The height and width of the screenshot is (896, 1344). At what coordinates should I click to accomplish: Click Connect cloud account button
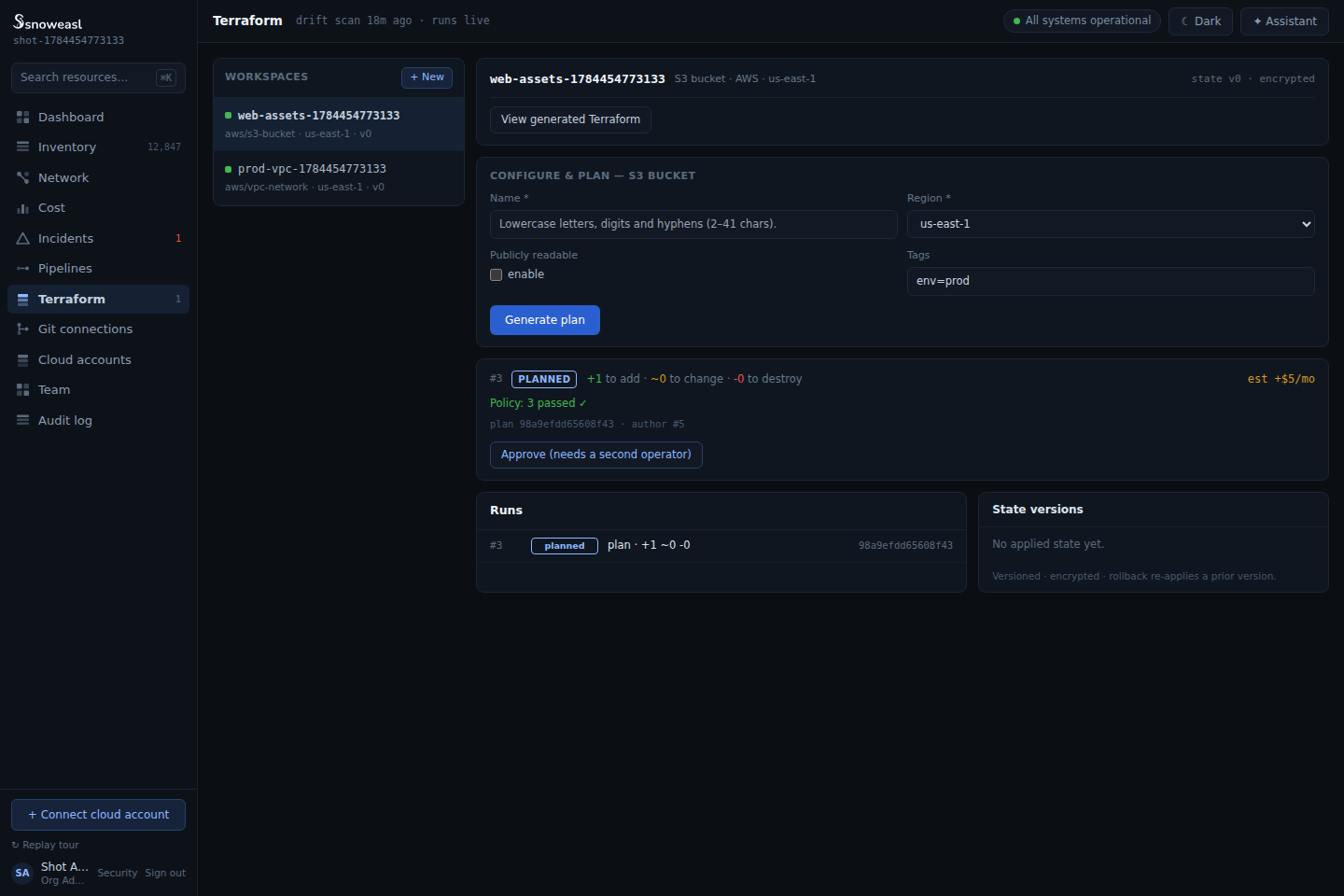(x=98, y=815)
